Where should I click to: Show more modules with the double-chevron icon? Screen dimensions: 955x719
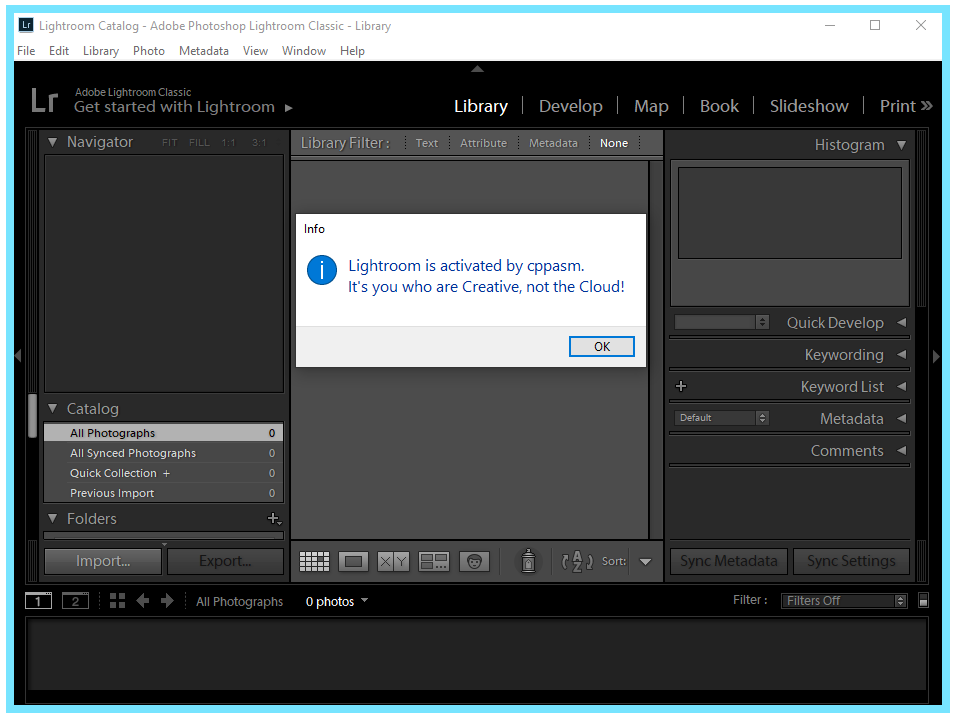tap(926, 106)
